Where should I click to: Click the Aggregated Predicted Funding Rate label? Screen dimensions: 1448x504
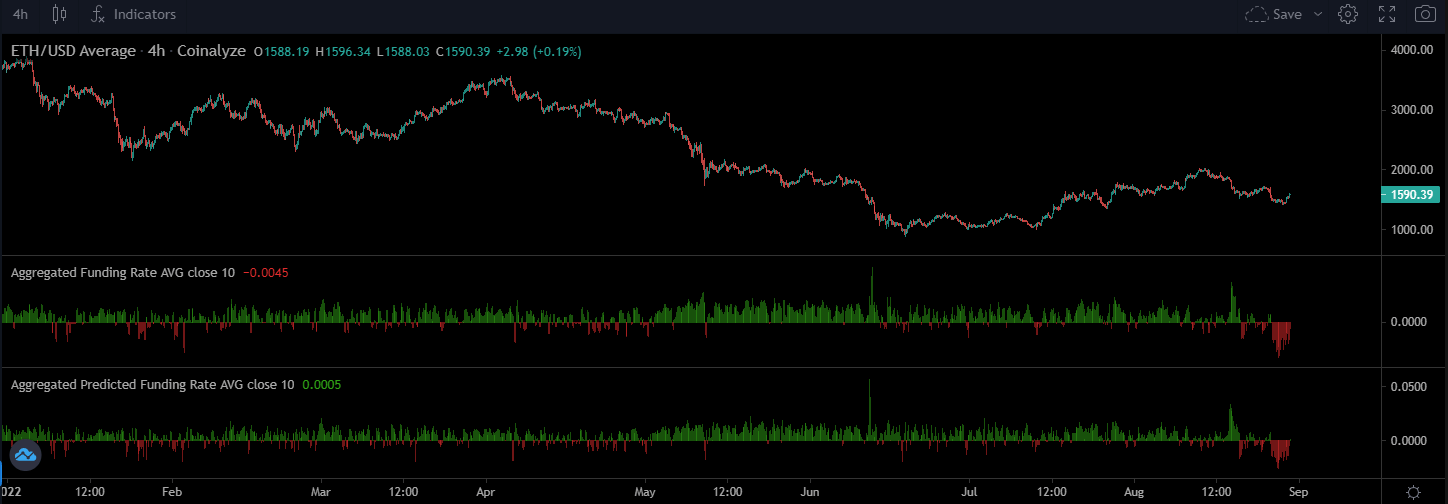pyautogui.click(x=152, y=384)
